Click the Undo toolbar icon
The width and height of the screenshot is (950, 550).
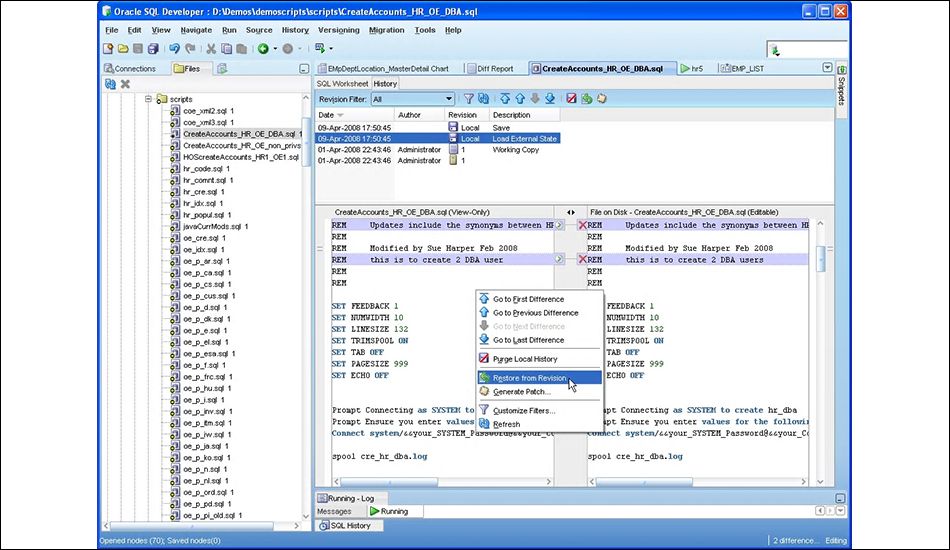pos(174,48)
